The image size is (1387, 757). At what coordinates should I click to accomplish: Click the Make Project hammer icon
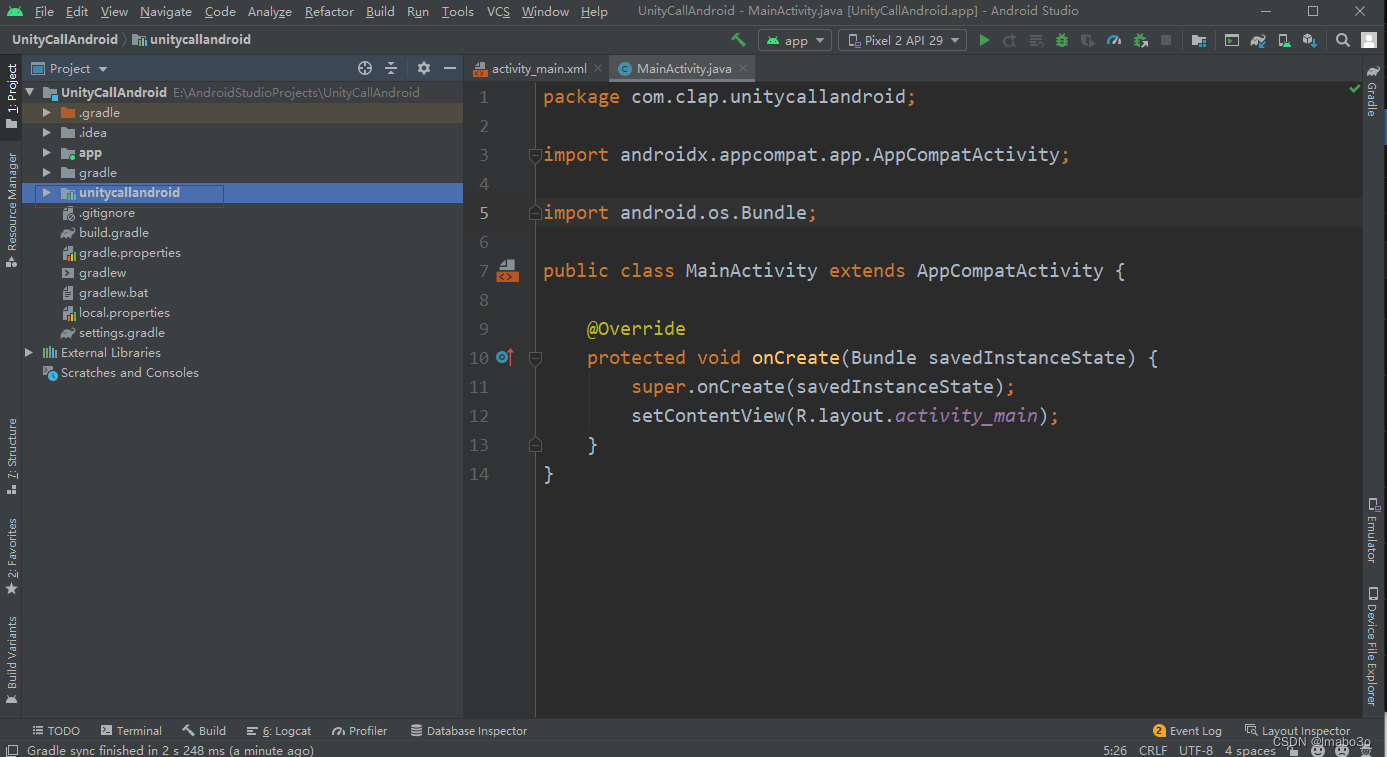(x=739, y=41)
